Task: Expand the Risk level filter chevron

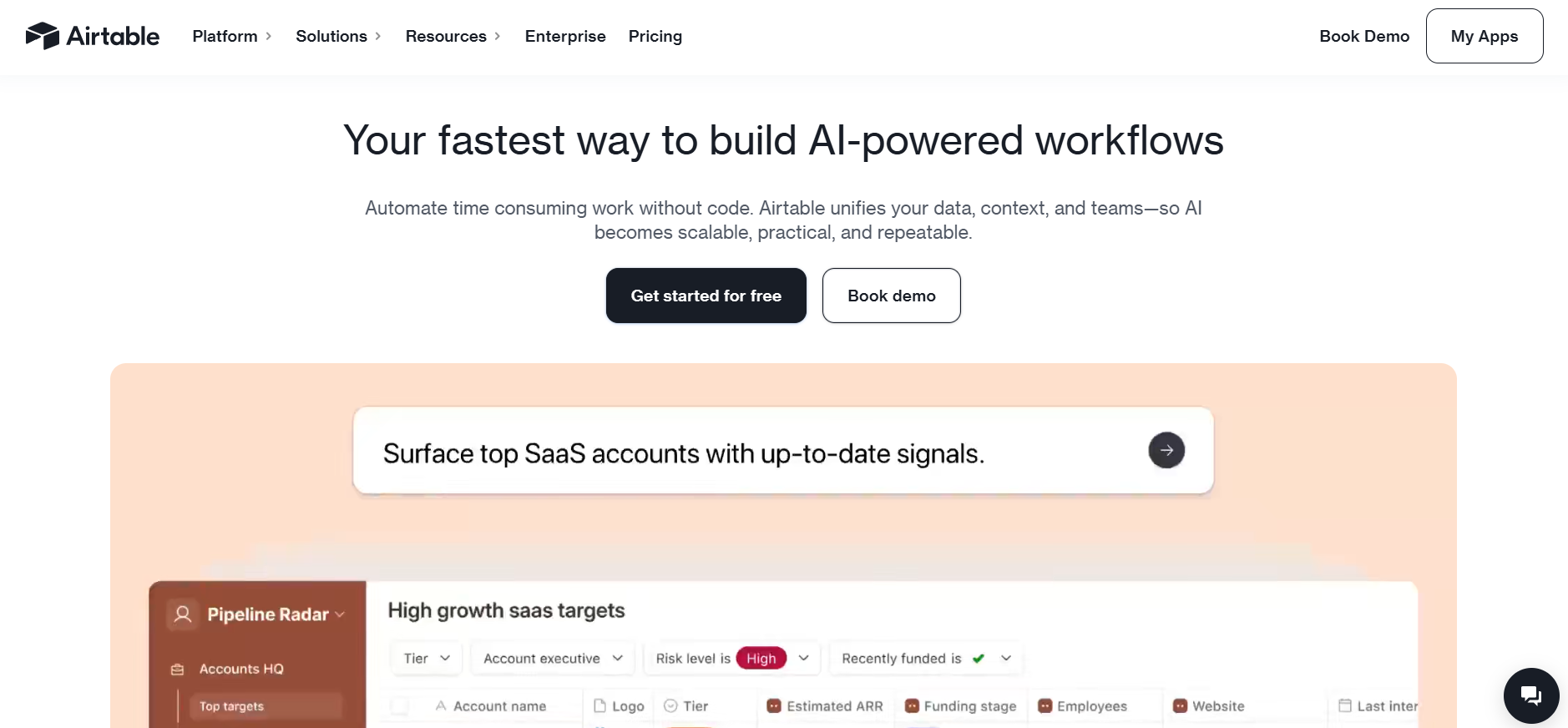Action: 804,659
